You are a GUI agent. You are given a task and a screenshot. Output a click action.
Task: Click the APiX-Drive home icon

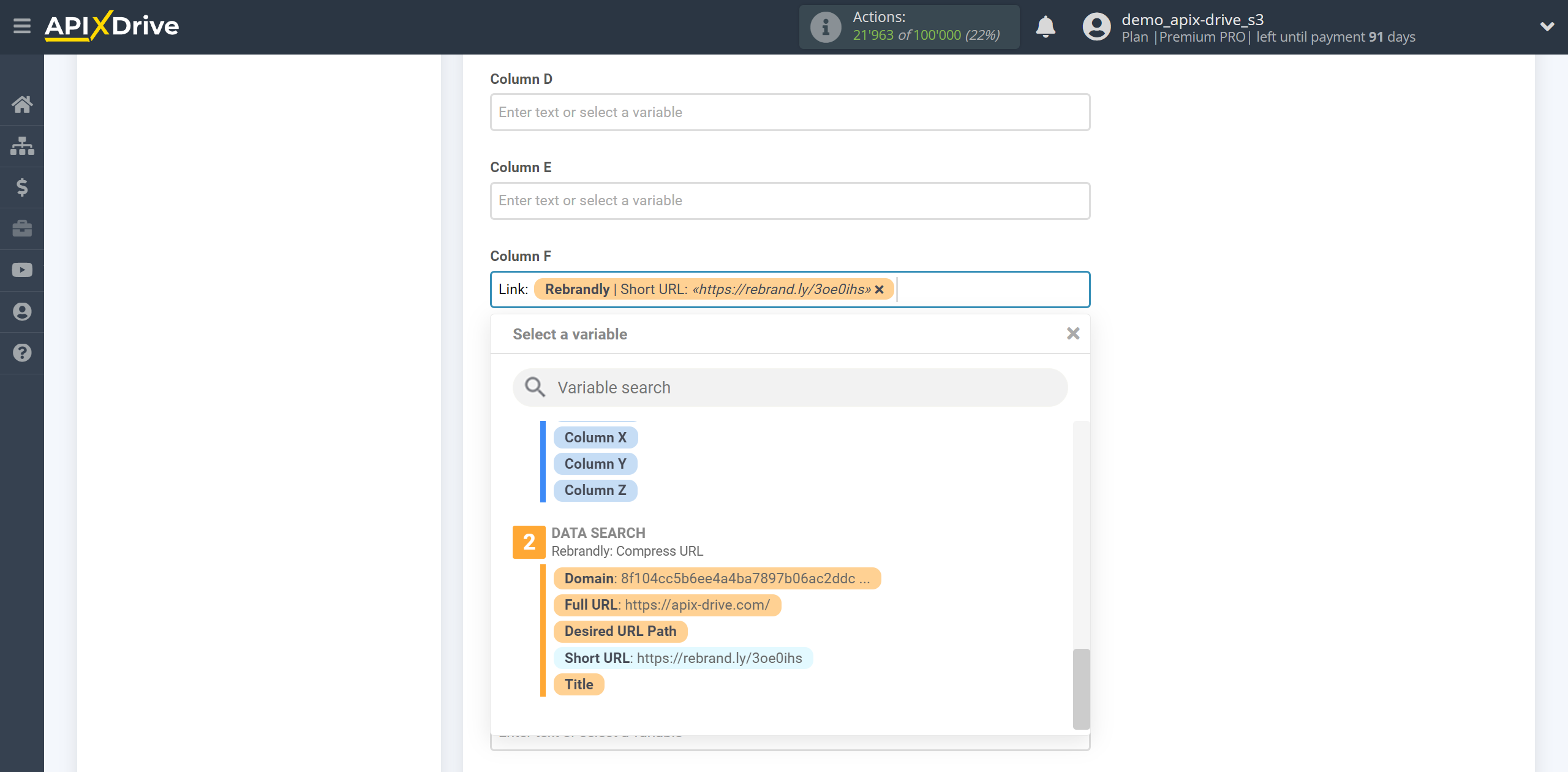tap(22, 105)
